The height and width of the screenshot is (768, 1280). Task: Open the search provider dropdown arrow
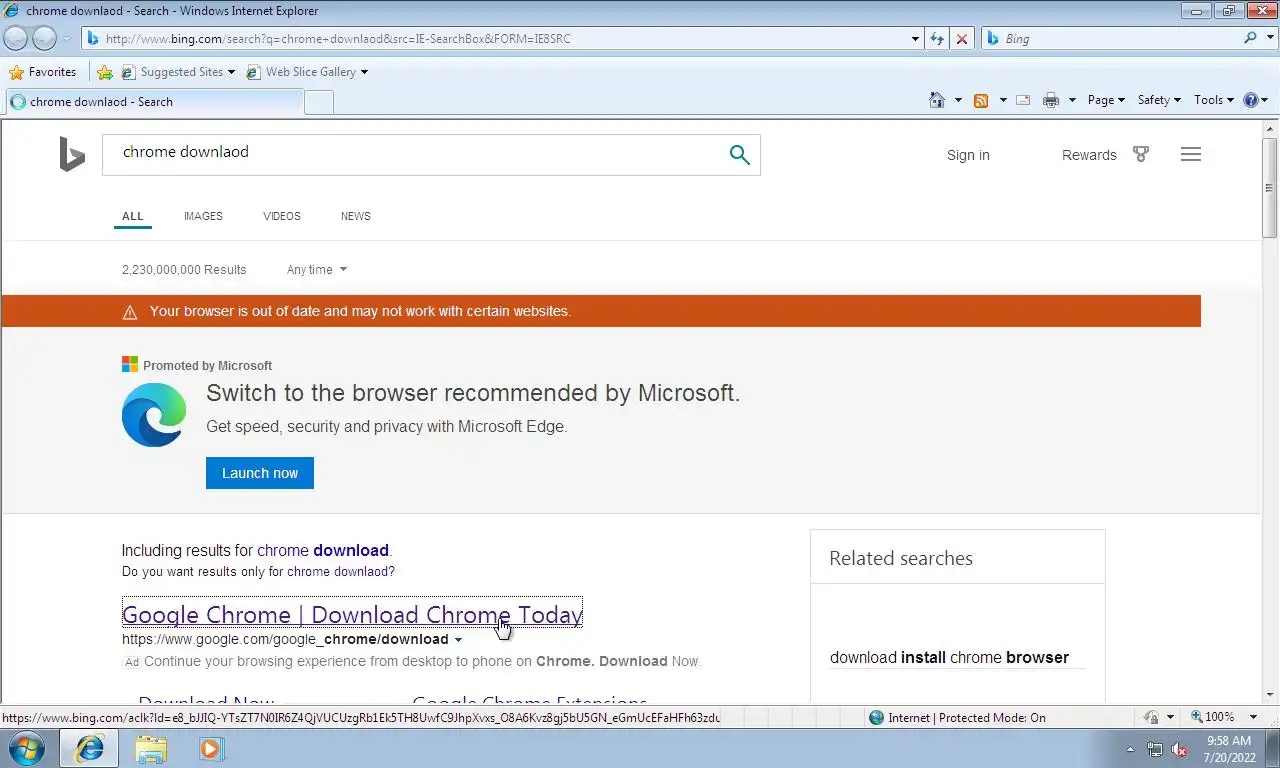tap(1269, 39)
